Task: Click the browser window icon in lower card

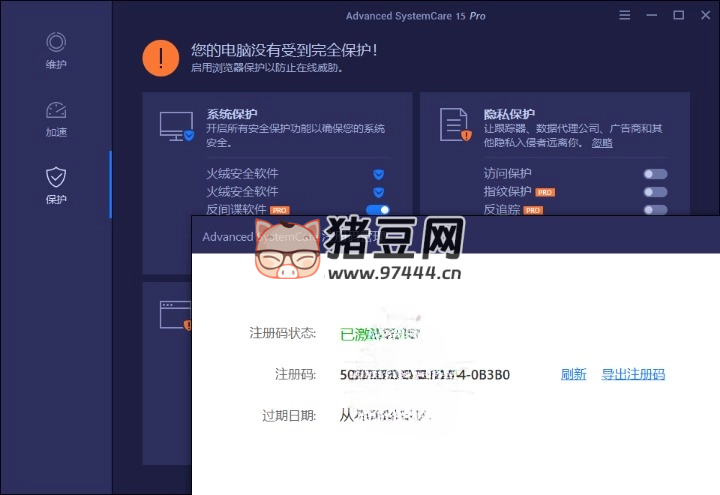Action: point(175,317)
